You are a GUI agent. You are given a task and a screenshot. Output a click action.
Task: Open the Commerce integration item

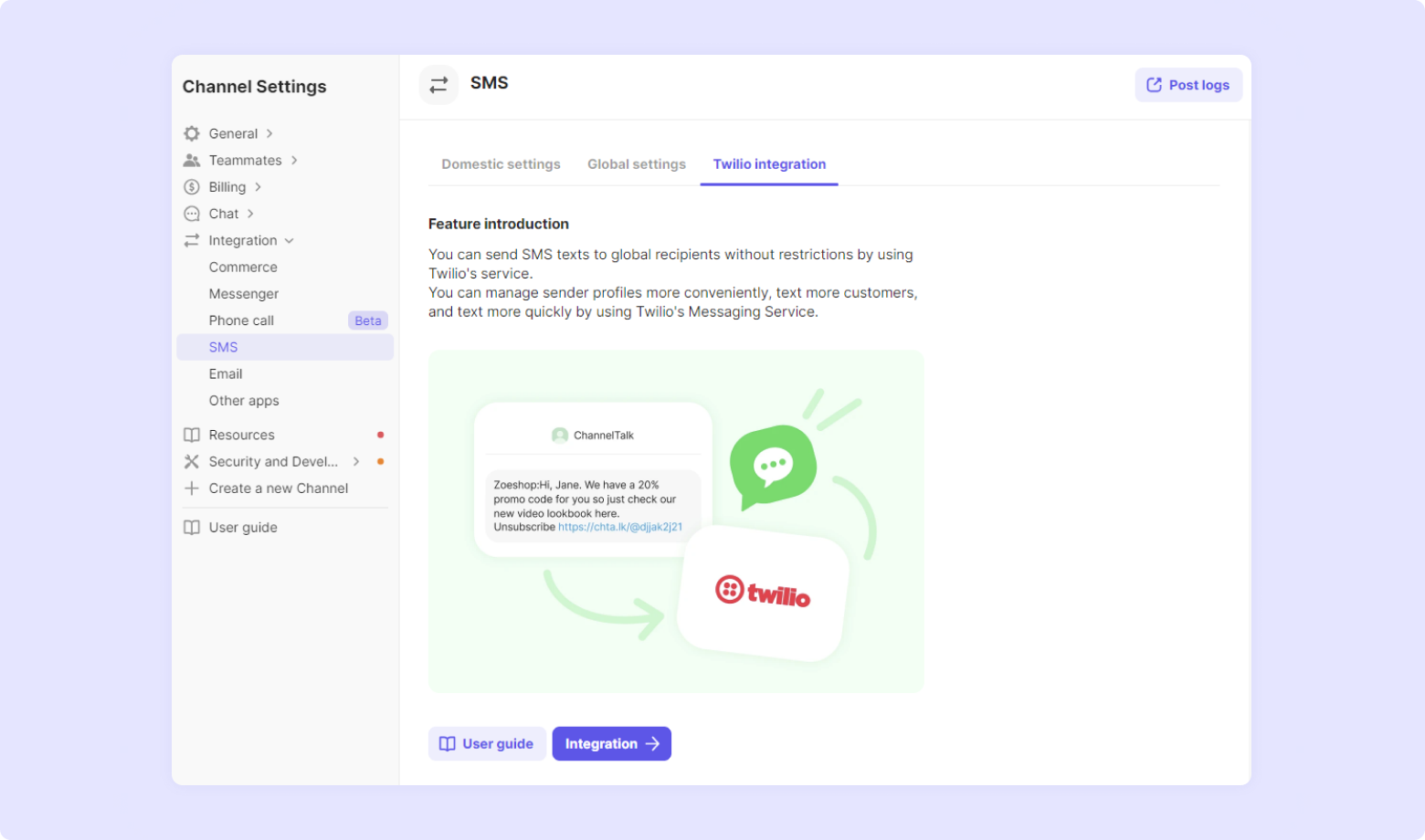(285, 268)
